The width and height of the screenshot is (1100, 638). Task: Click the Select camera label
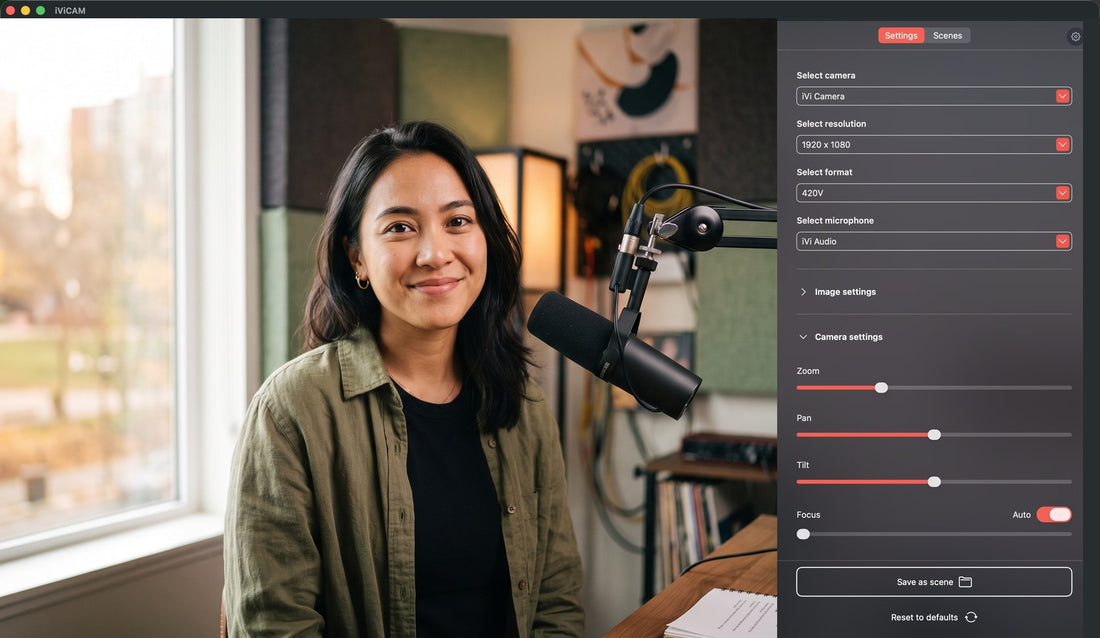826,75
